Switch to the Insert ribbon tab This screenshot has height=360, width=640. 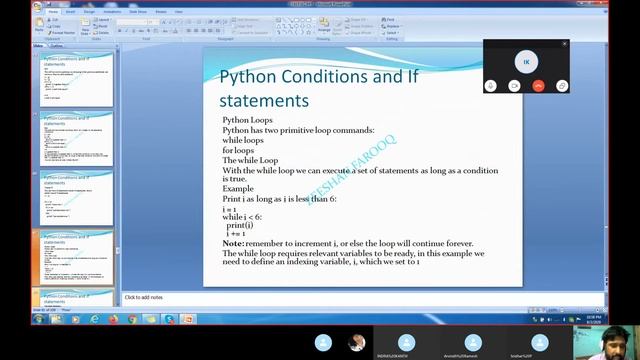click(71, 12)
